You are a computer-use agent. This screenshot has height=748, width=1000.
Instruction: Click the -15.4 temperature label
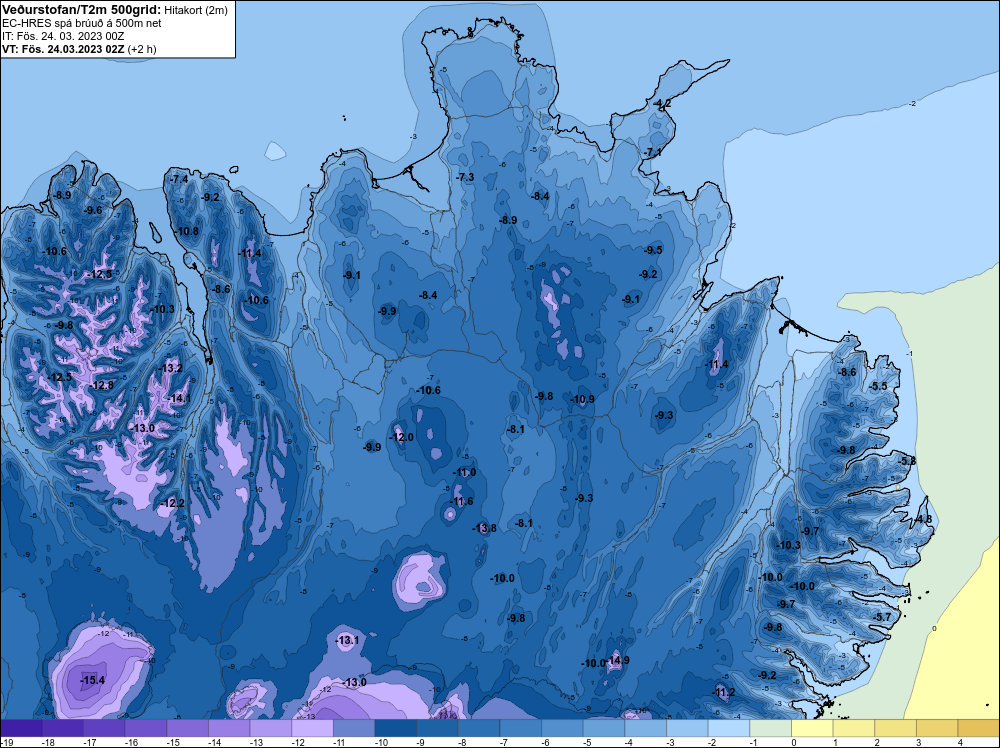click(x=92, y=680)
